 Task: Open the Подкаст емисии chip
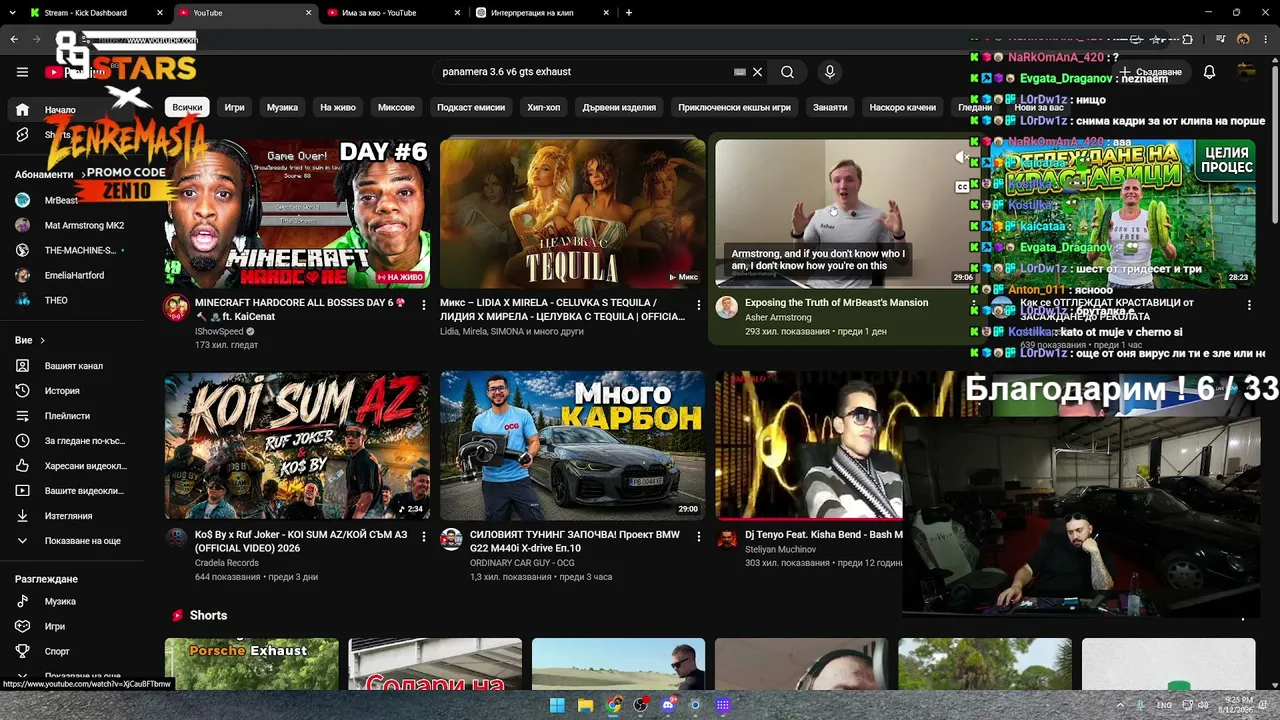pos(471,107)
